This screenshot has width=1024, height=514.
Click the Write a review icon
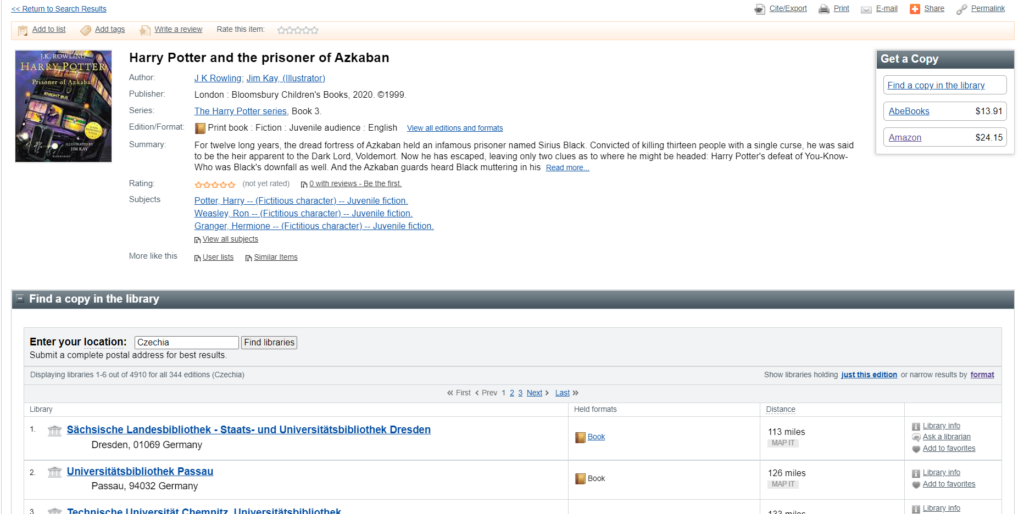point(145,30)
